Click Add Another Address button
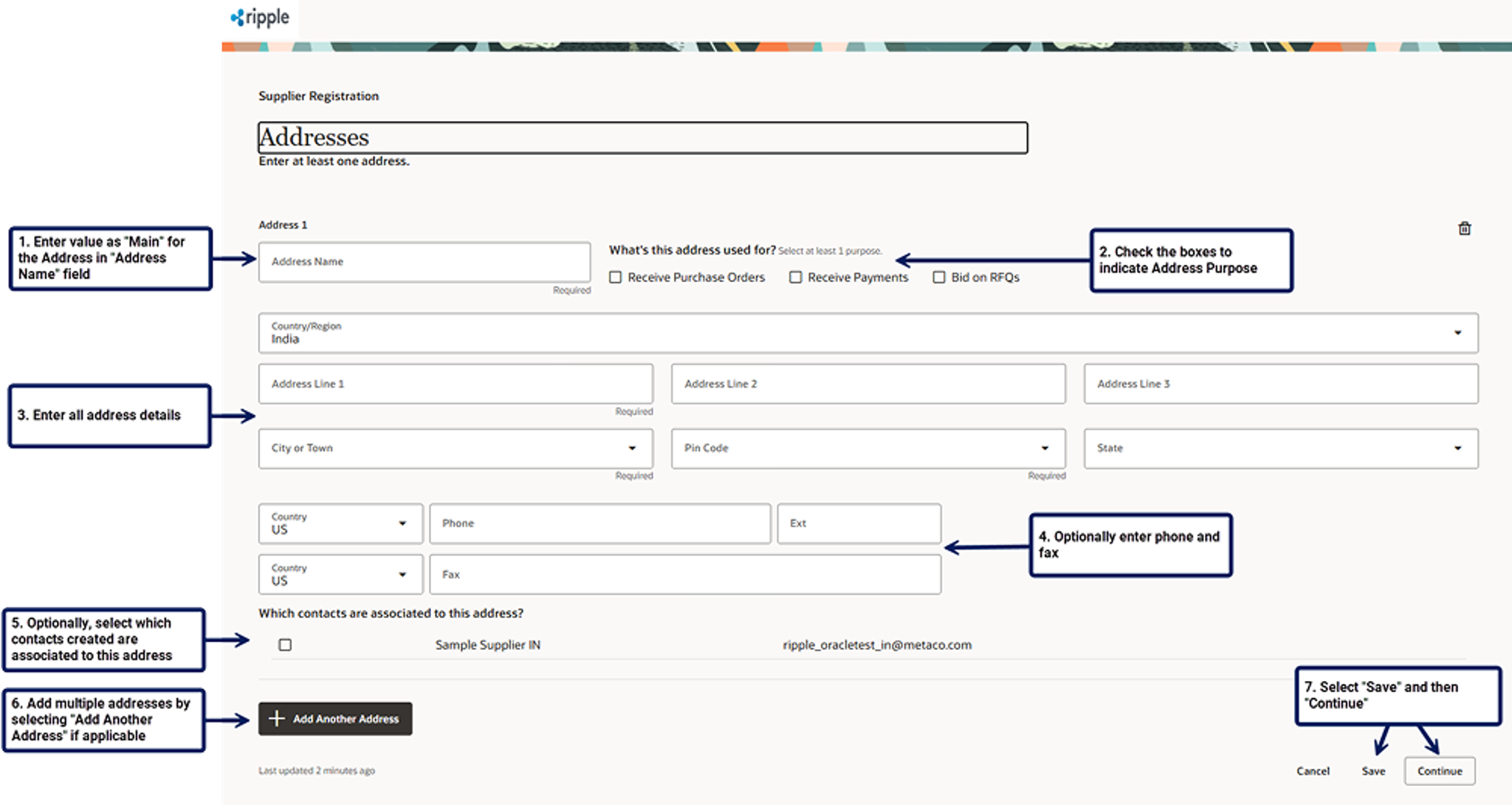1512x805 pixels. 335,719
